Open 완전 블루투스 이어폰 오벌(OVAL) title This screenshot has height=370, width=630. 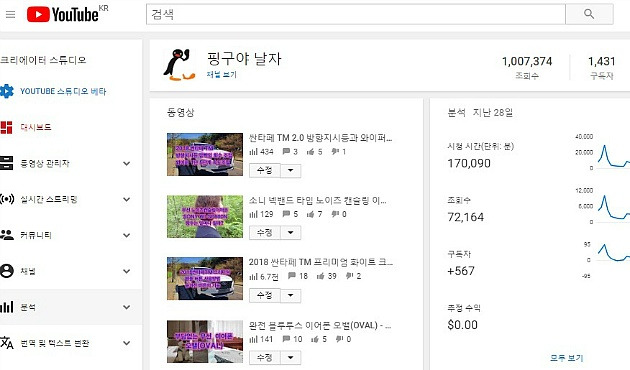320,325
